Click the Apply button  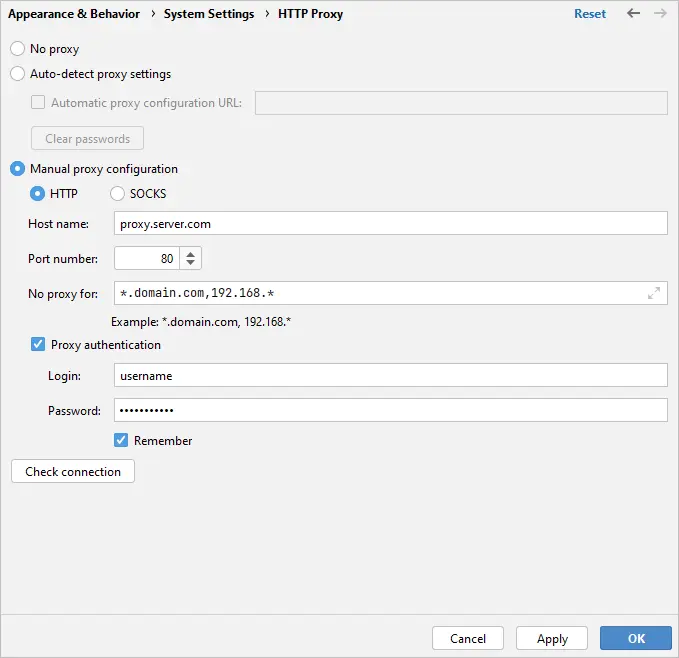coord(552,638)
